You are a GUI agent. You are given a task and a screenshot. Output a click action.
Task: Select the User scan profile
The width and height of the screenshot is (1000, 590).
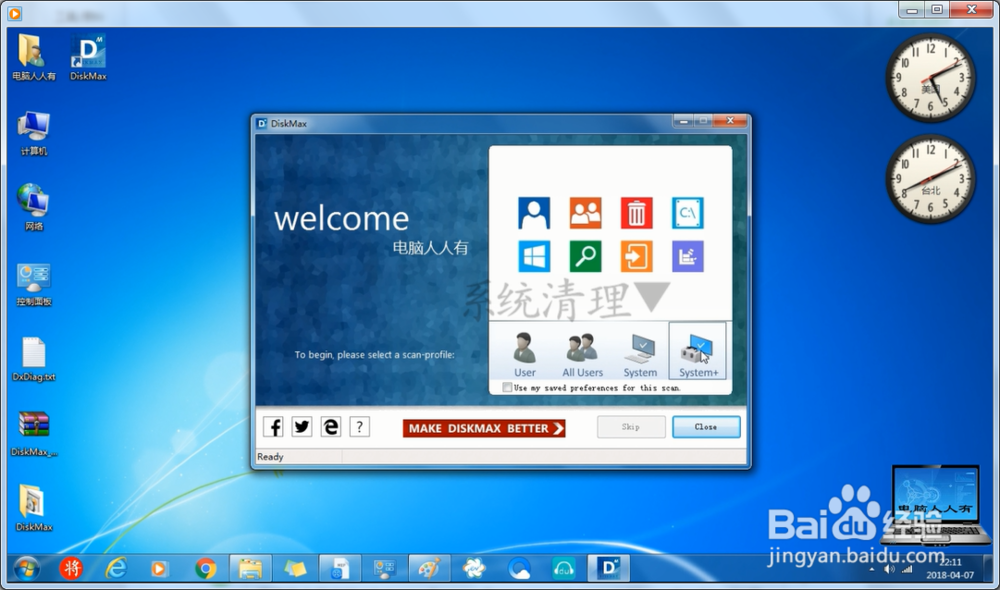[525, 354]
